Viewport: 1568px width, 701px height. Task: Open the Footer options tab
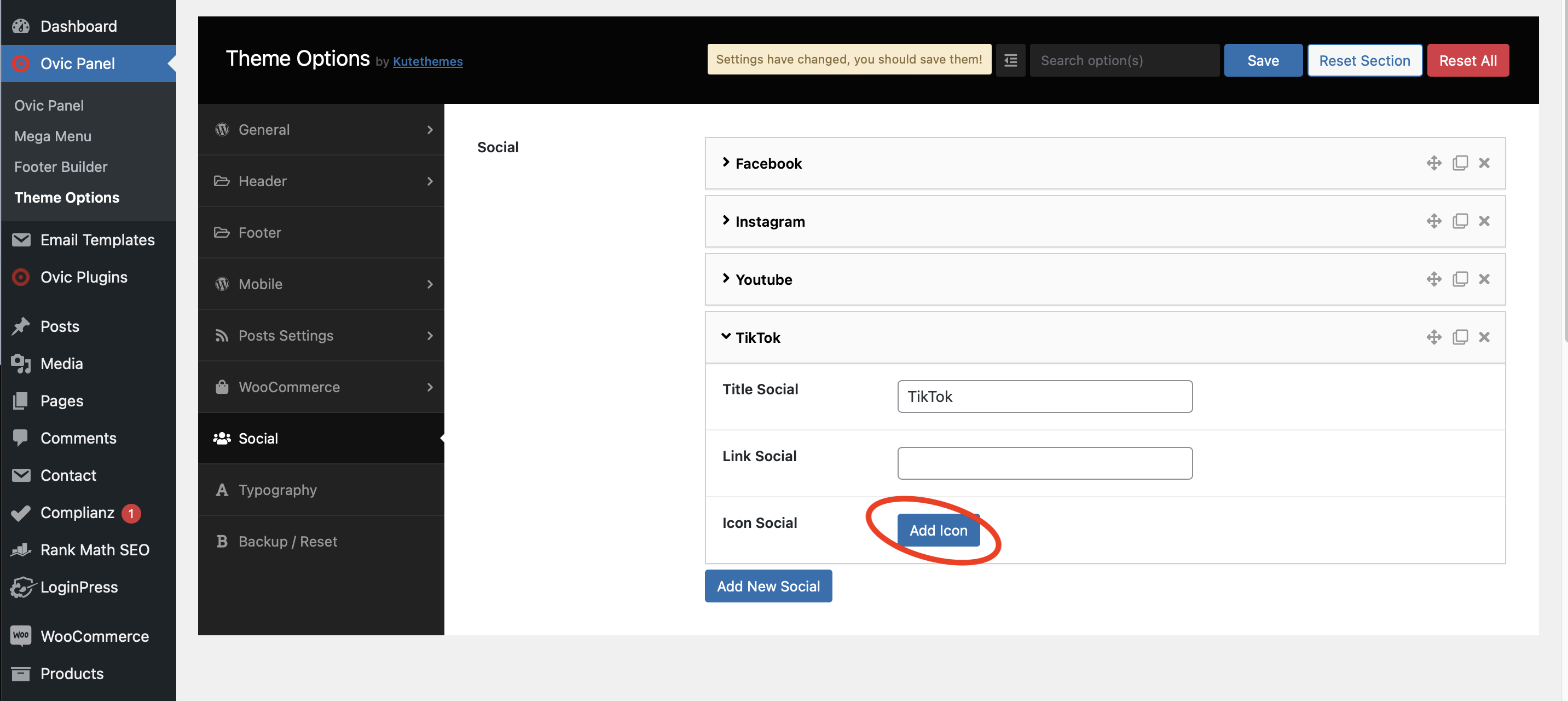click(321, 233)
